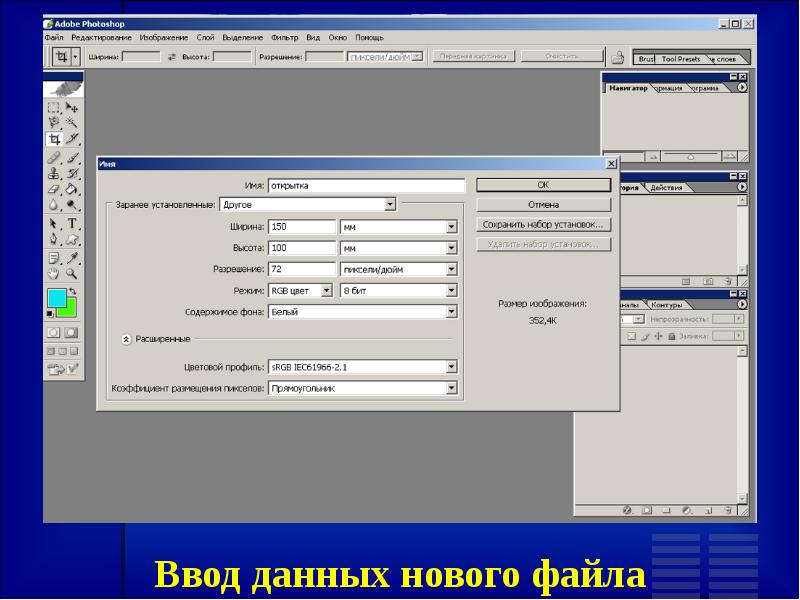Select the Type tool
The image size is (800, 600).
[x=72, y=223]
